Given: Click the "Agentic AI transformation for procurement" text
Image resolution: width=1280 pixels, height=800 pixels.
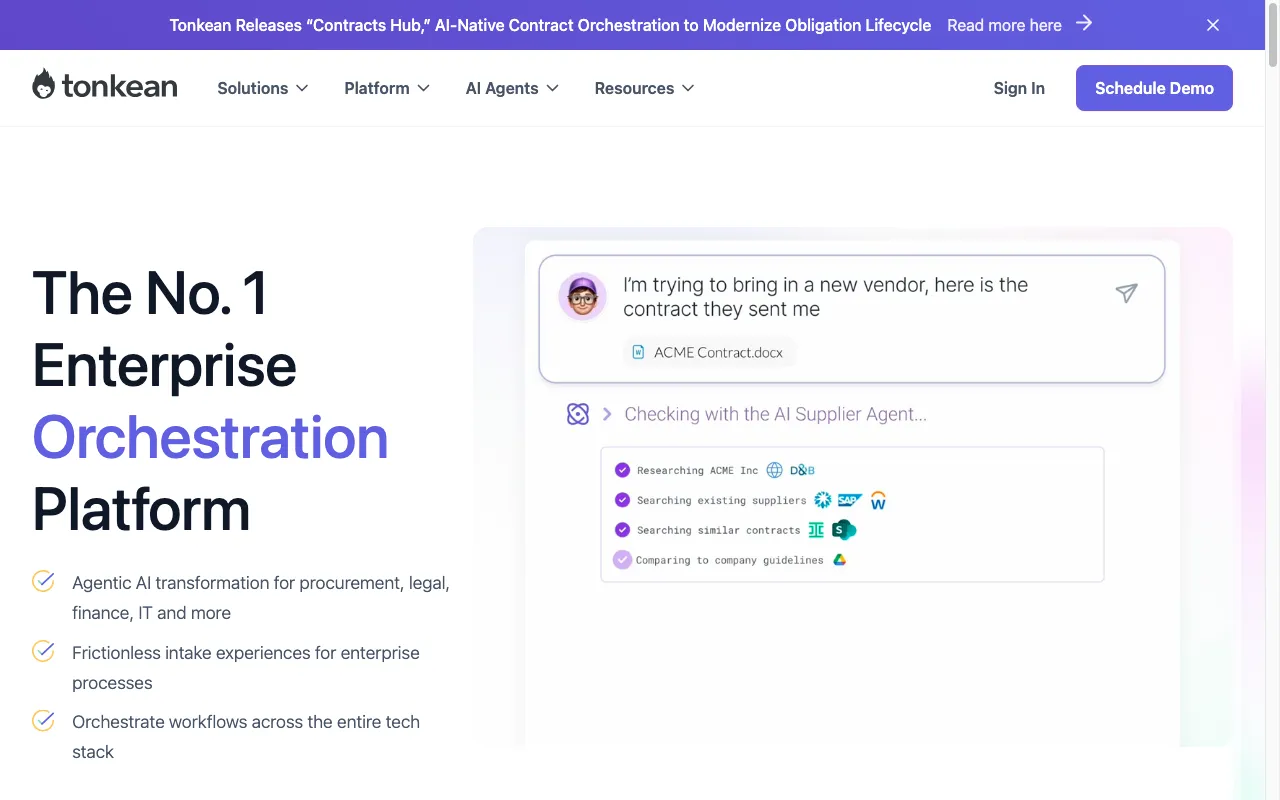Looking at the screenshot, I should (x=261, y=598).
